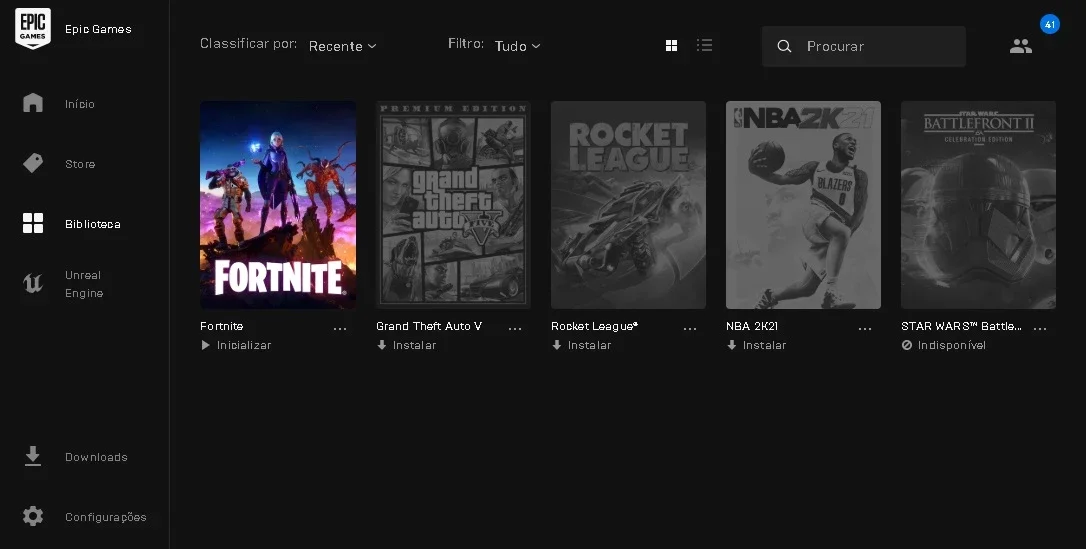Click the unavailable icon under STAR WARS
The height and width of the screenshot is (549, 1086).
(907, 345)
